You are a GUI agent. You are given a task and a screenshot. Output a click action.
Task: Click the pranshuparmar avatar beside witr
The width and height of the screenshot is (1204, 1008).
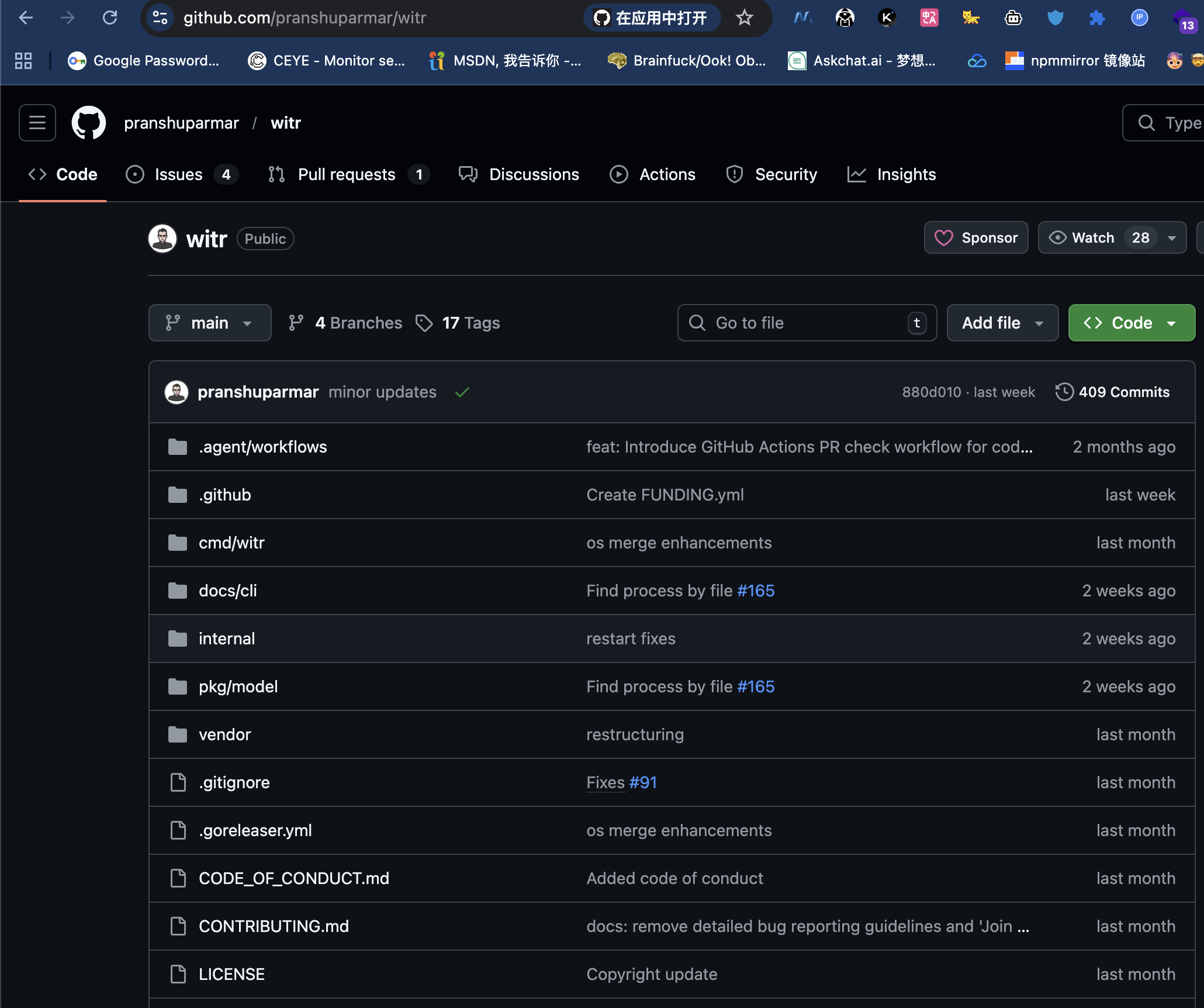[162, 239]
